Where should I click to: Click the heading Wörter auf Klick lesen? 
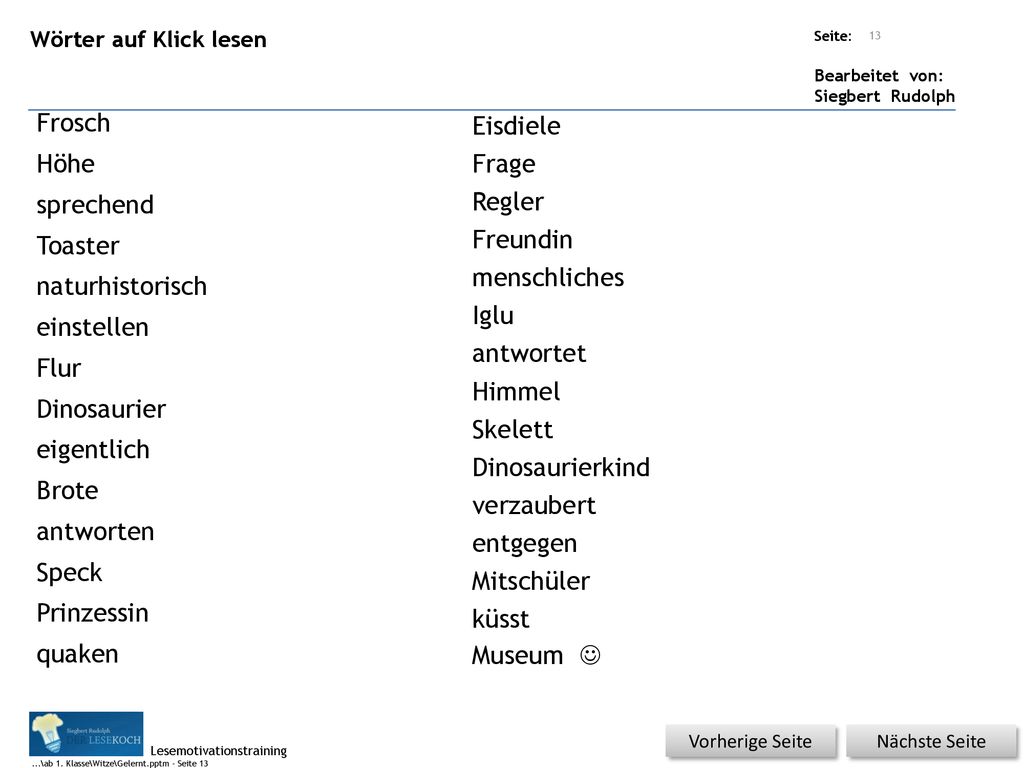148,40
